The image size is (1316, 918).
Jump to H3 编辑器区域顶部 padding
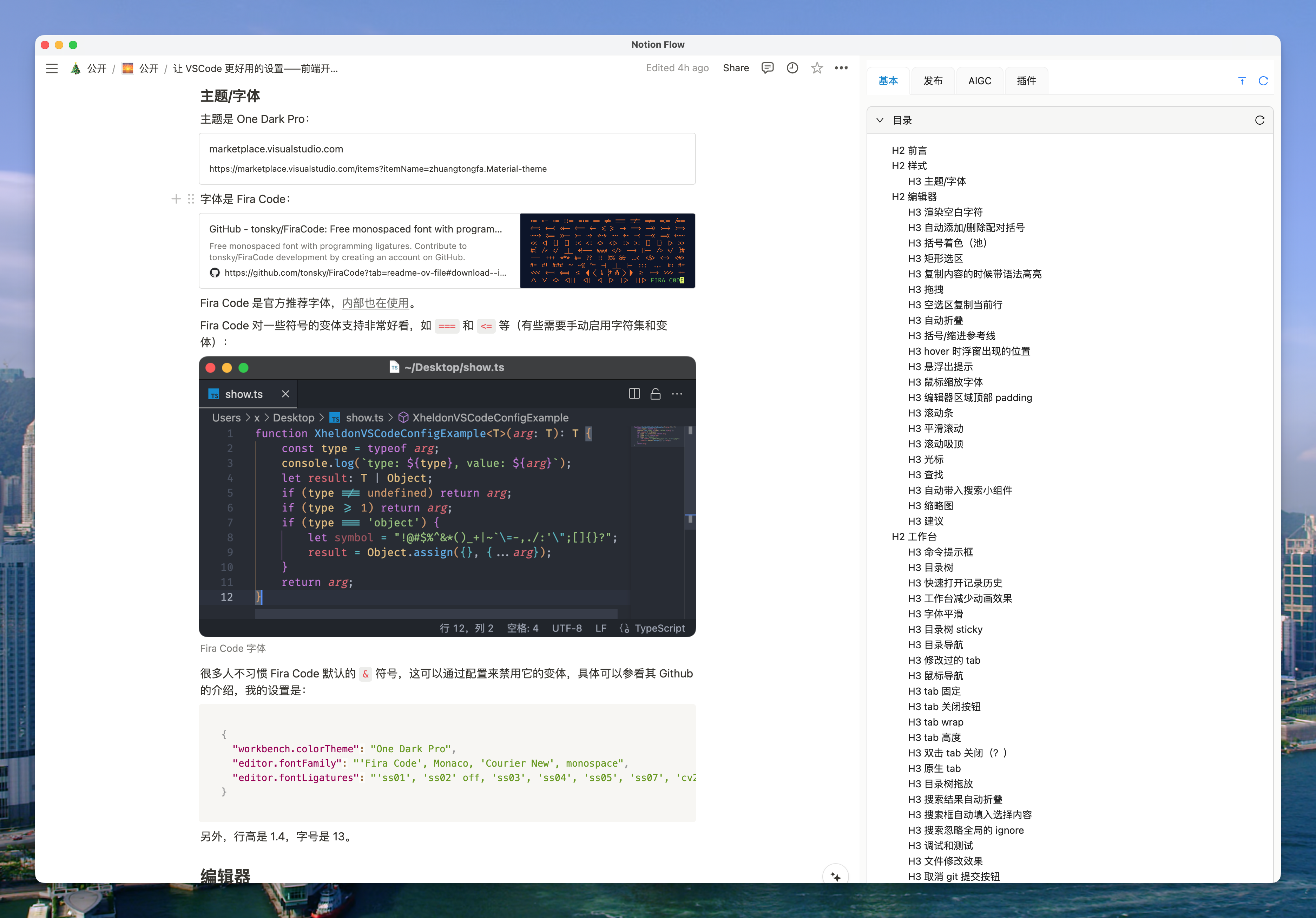970,398
